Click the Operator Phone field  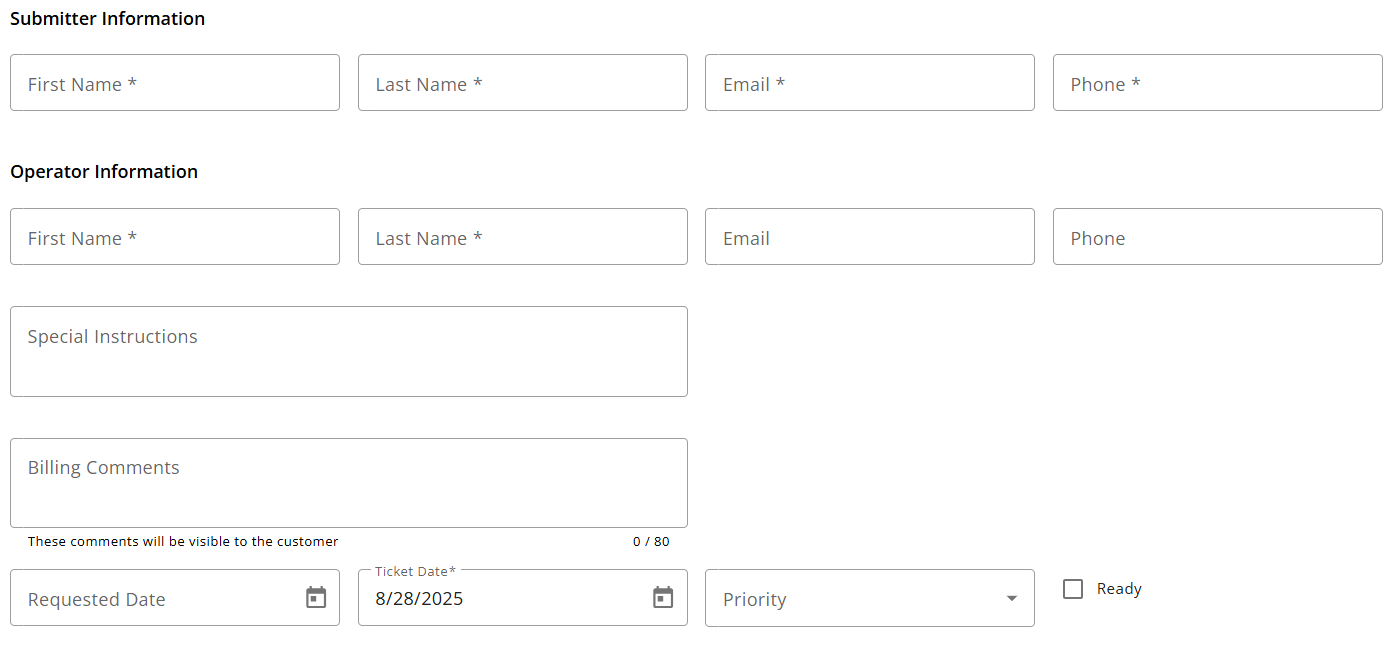click(x=1217, y=237)
